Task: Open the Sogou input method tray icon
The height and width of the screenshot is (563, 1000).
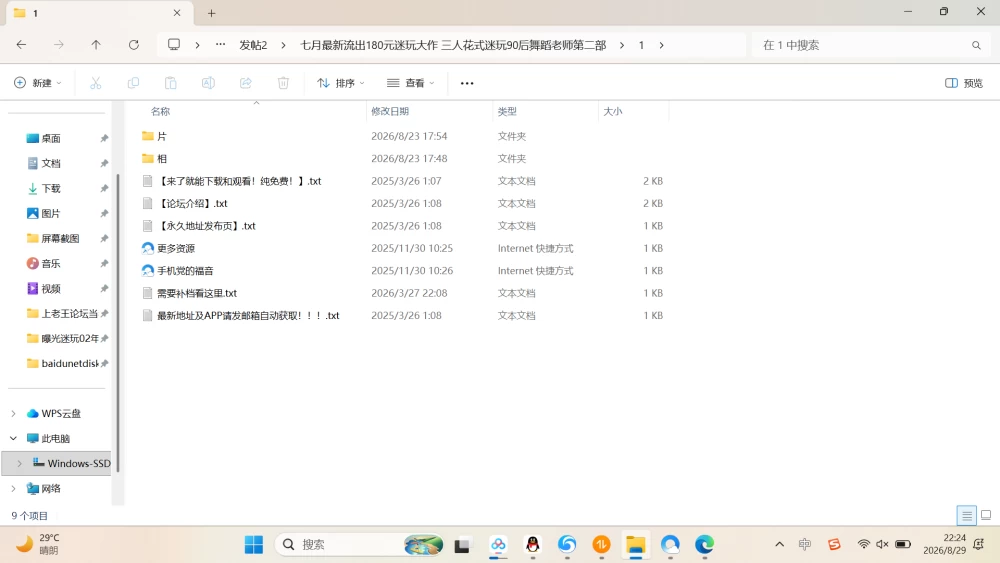Action: click(834, 544)
